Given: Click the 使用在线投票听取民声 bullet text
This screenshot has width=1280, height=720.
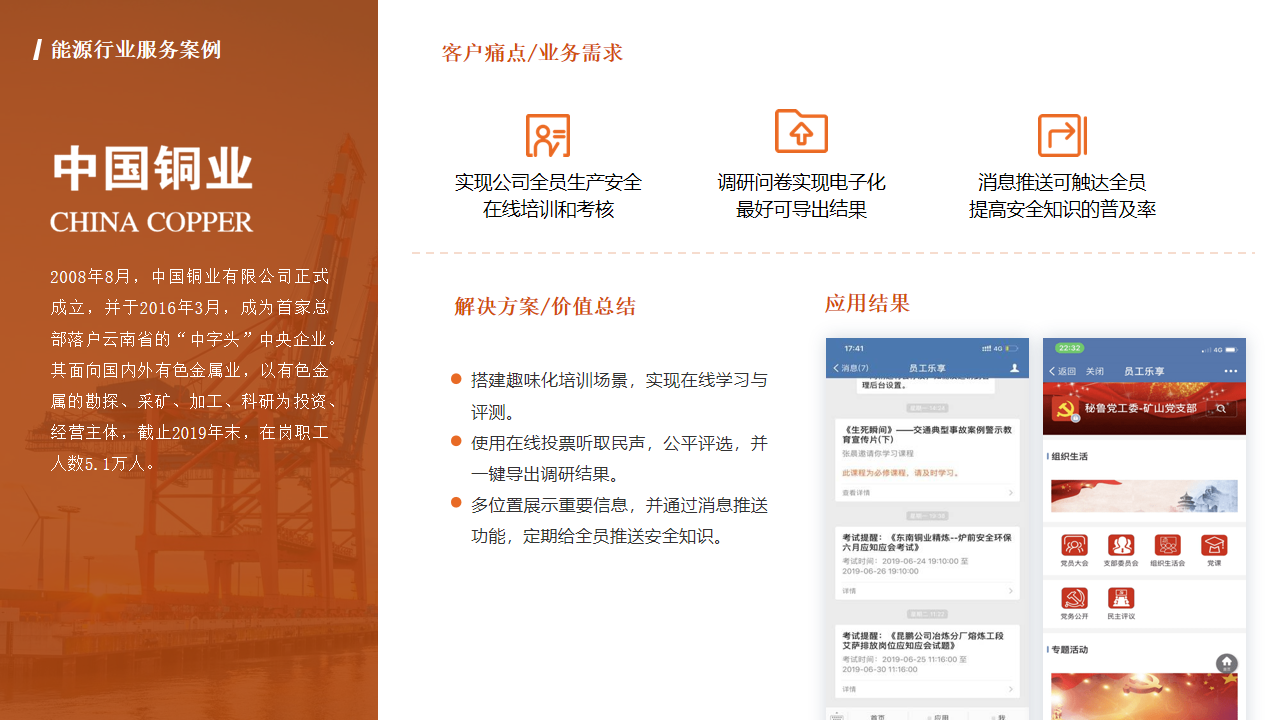Looking at the screenshot, I should point(619,458).
